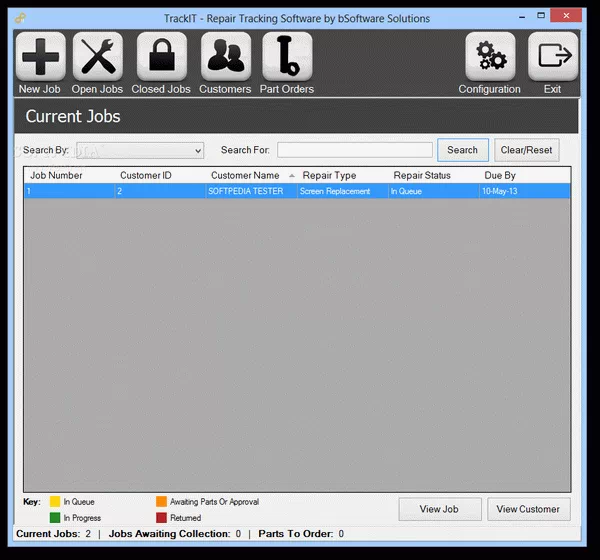
Task: Click the New Job plus icon
Action: click(40, 57)
